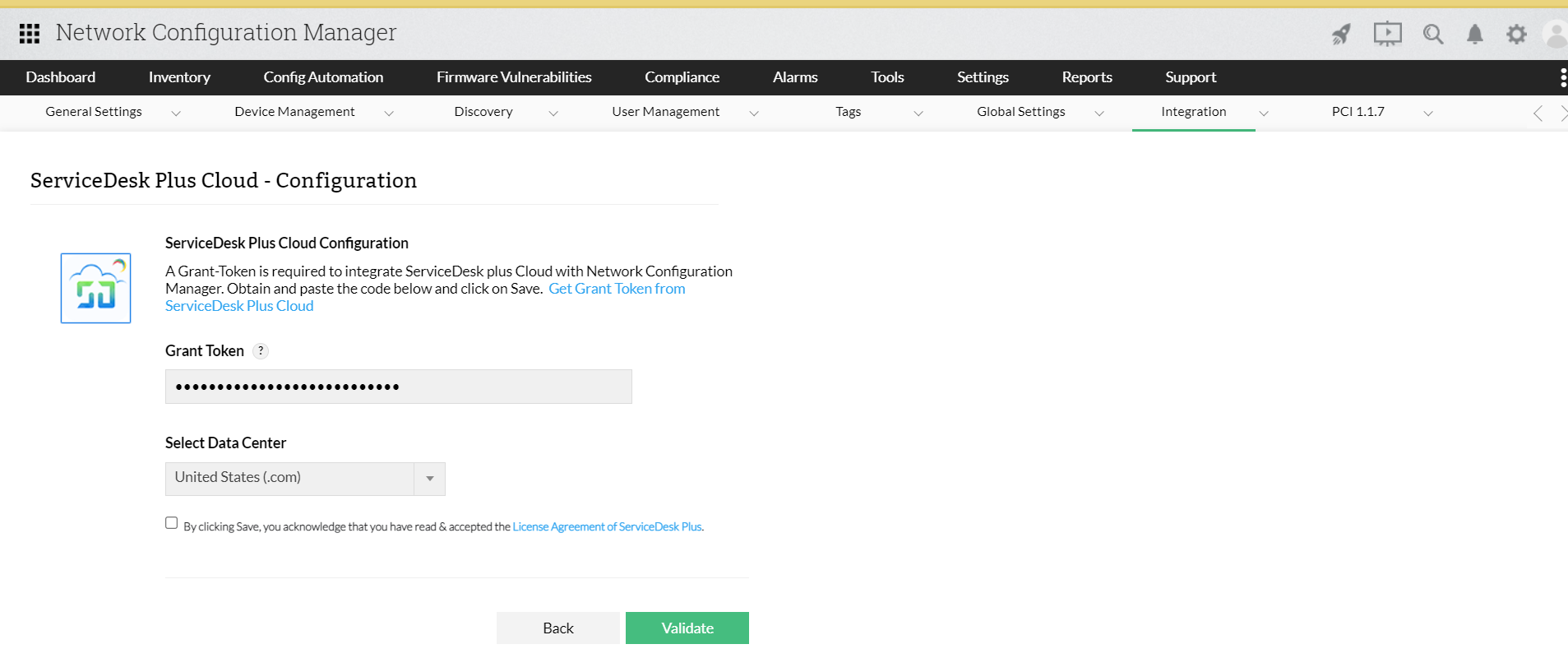Expand the Tags submenu chevron
1568x672 pixels.
(x=918, y=114)
